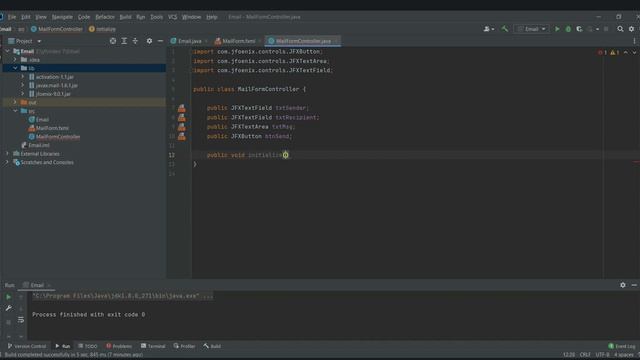The width and height of the screenshot is (640, 360).
Task: Click UTF-8 encoding in status bar
Action: tap(602, 355)
